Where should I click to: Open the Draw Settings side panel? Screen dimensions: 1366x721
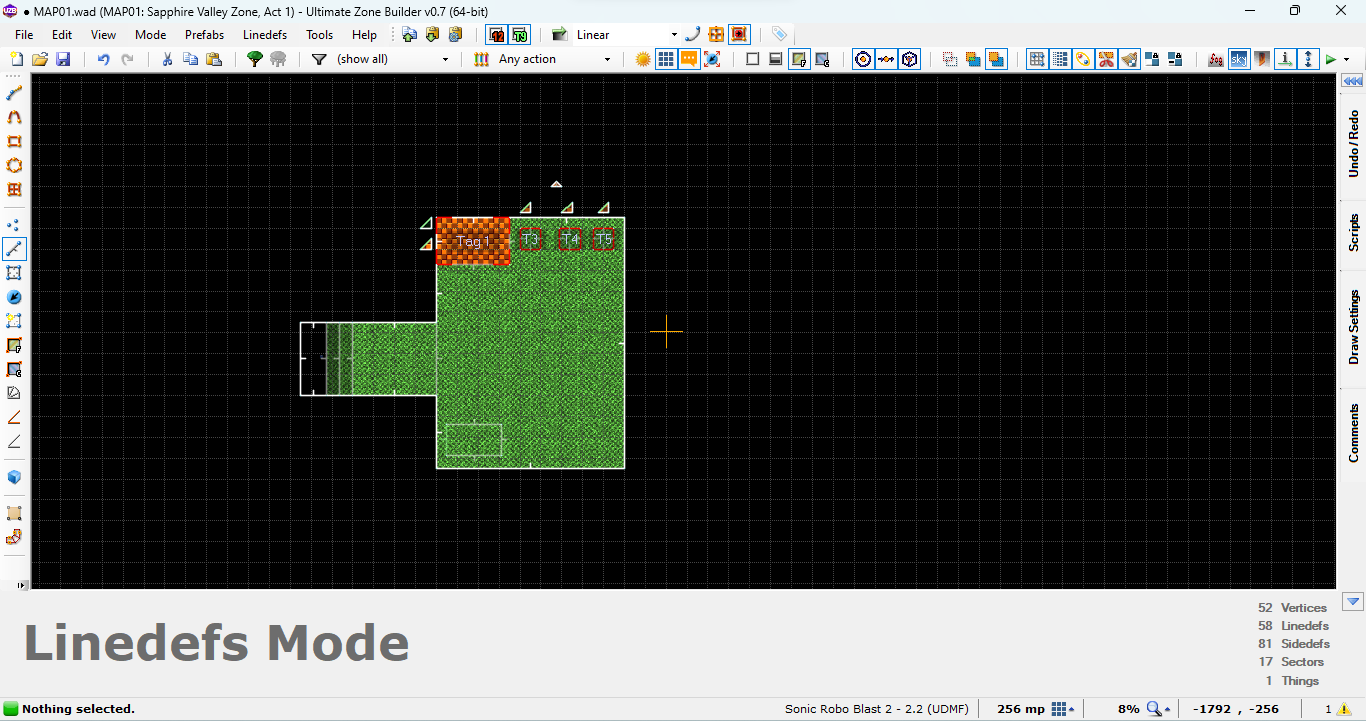(1353, 327)
